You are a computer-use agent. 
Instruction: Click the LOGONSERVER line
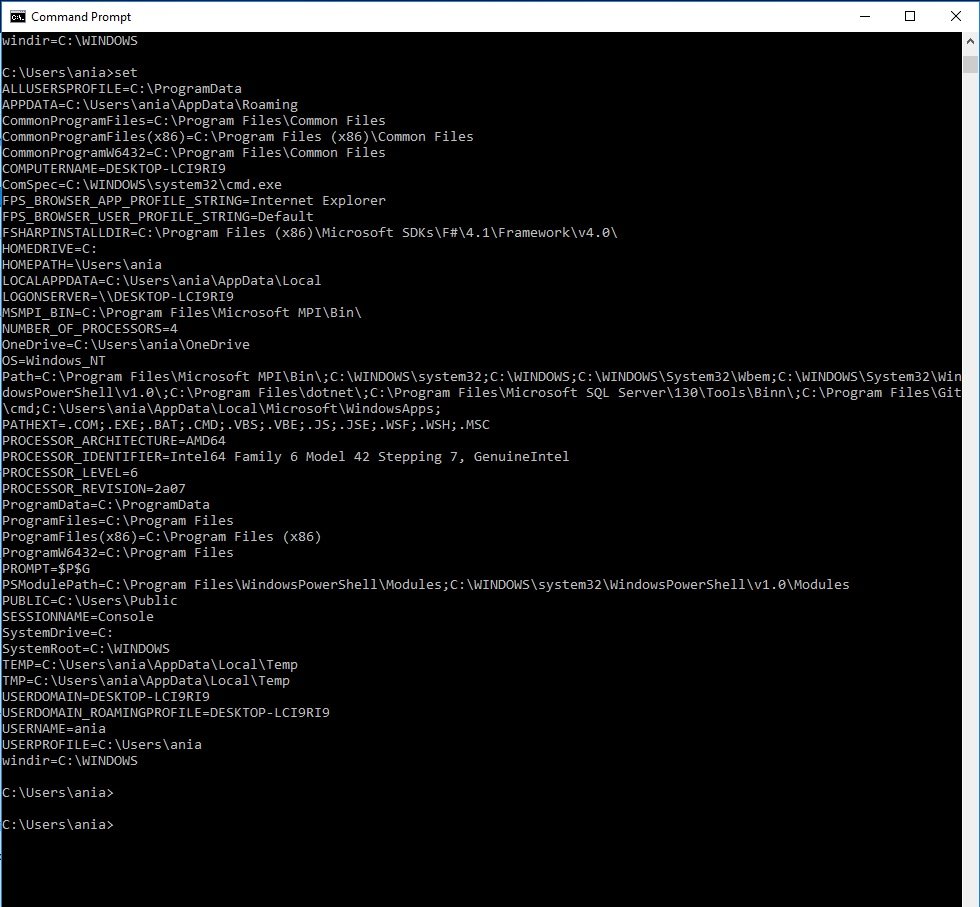coord(118,297)
